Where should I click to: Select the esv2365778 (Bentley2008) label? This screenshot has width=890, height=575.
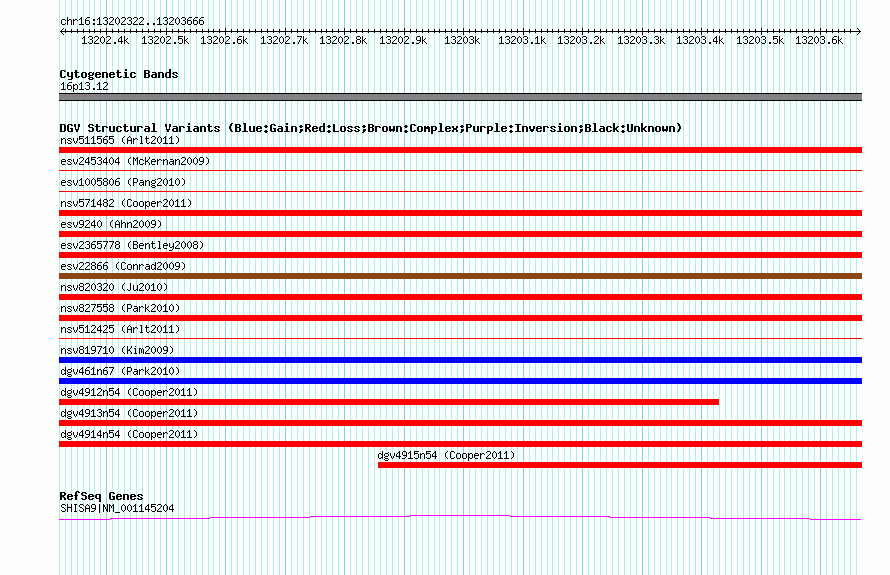(x=132, y=245)
